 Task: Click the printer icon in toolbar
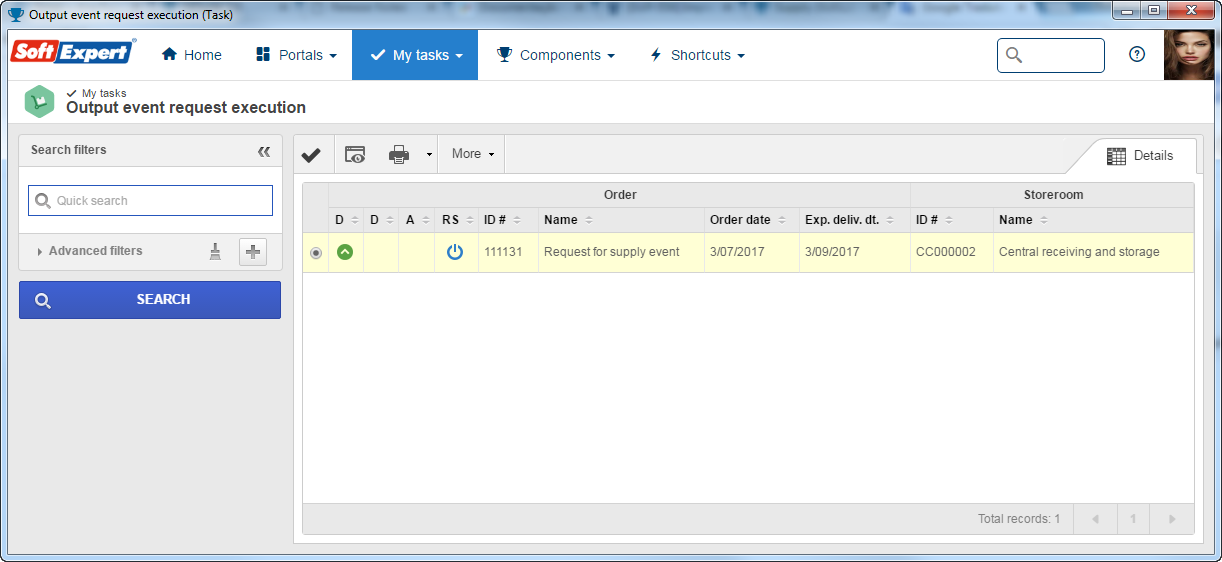tap(399, 154)
